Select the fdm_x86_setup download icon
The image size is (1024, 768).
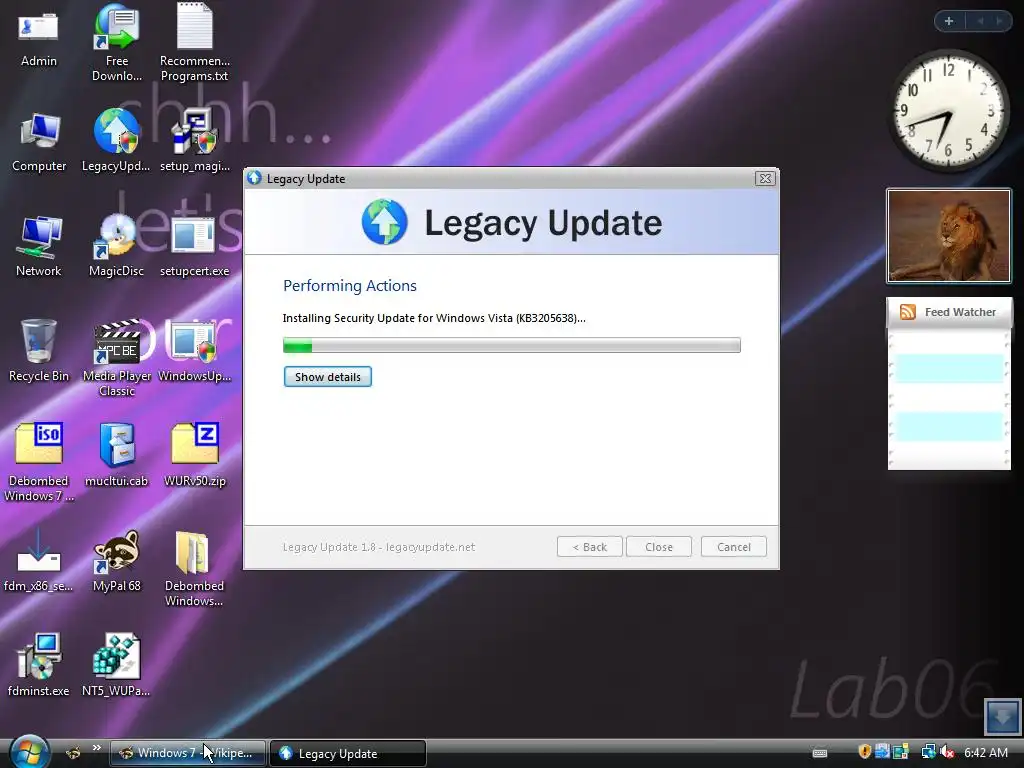[39, 560]
